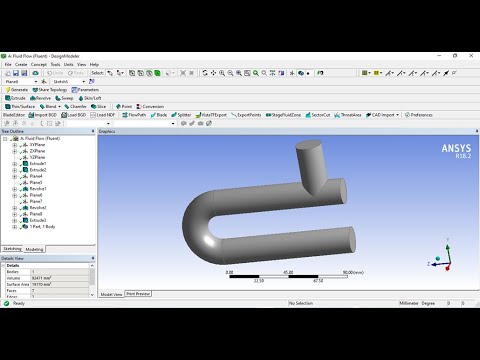
Task: Collapse the A: Fluid Flow (Fluent) root node
Action: [5, 139]
